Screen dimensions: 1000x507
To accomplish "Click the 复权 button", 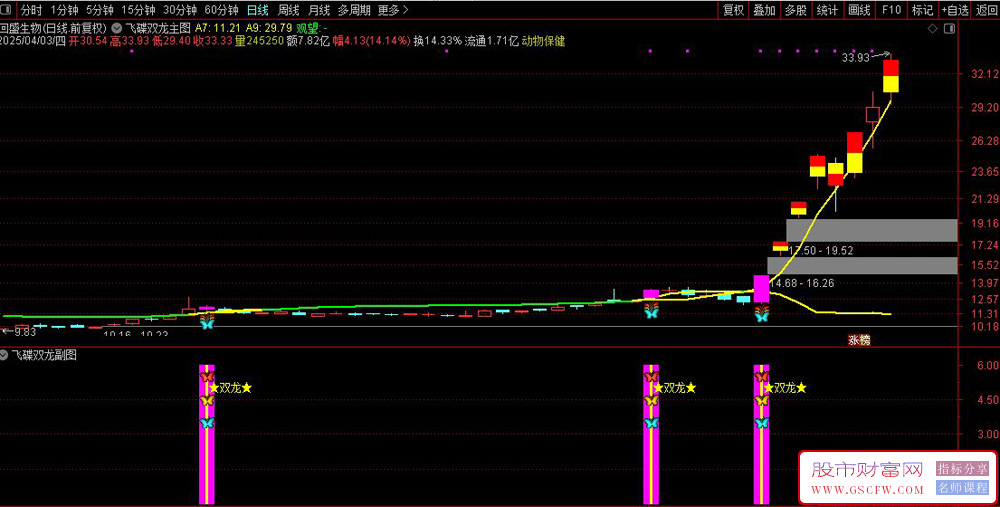I will pos(733,10).
